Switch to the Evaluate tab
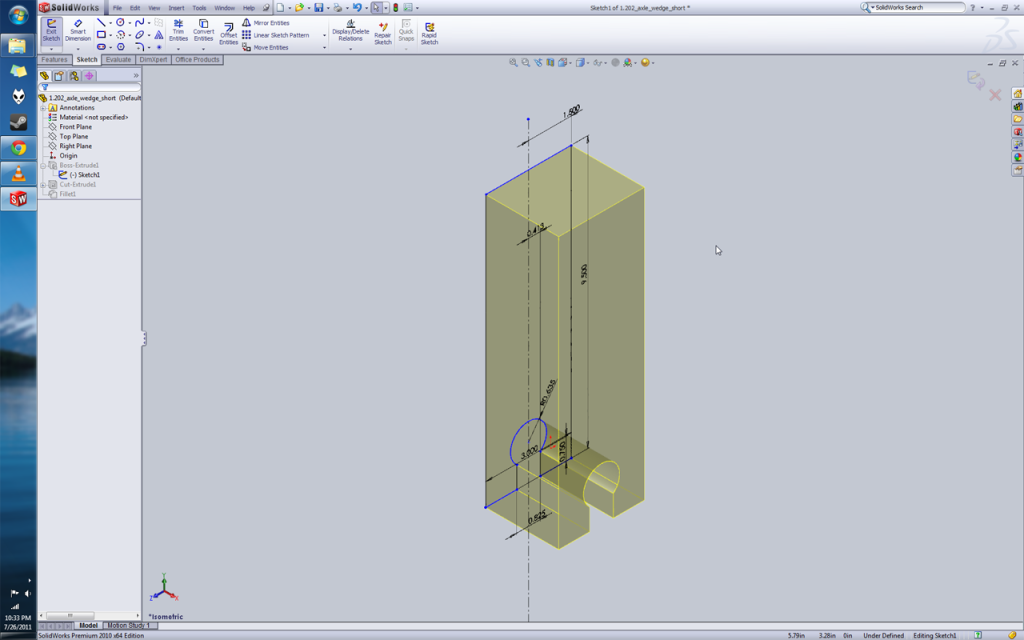Screen dimensions: 1024x640 [118, 59]
